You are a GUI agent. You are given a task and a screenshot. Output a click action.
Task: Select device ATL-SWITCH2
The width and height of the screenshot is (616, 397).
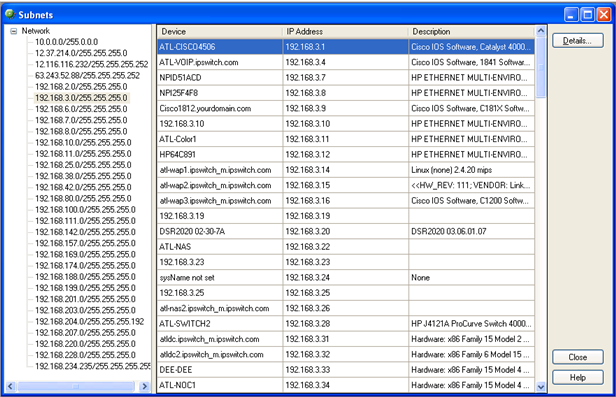click(x=185, y=324)
